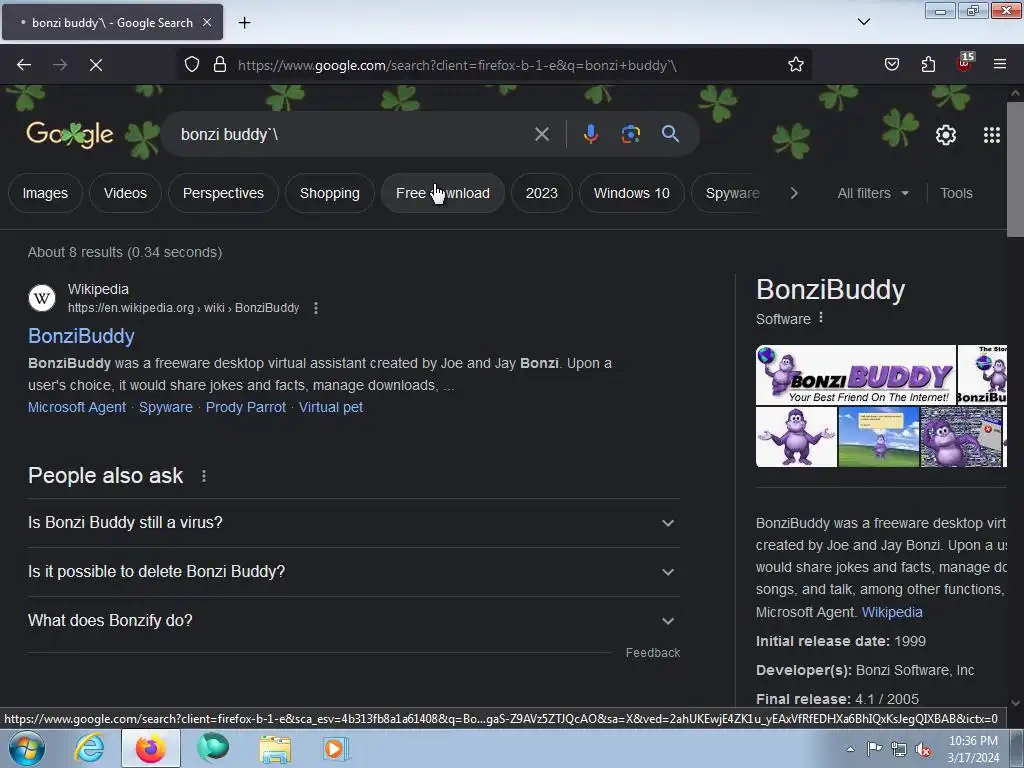
Task: Select the Perspectives filter chip
Action: pyautogui.click(x=223, y=193)
